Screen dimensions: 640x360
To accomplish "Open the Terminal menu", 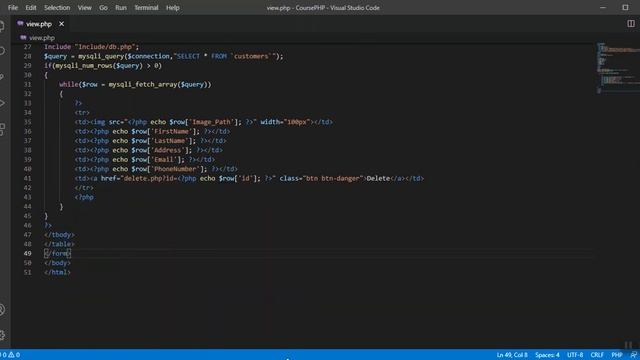I will click(146, 8).
